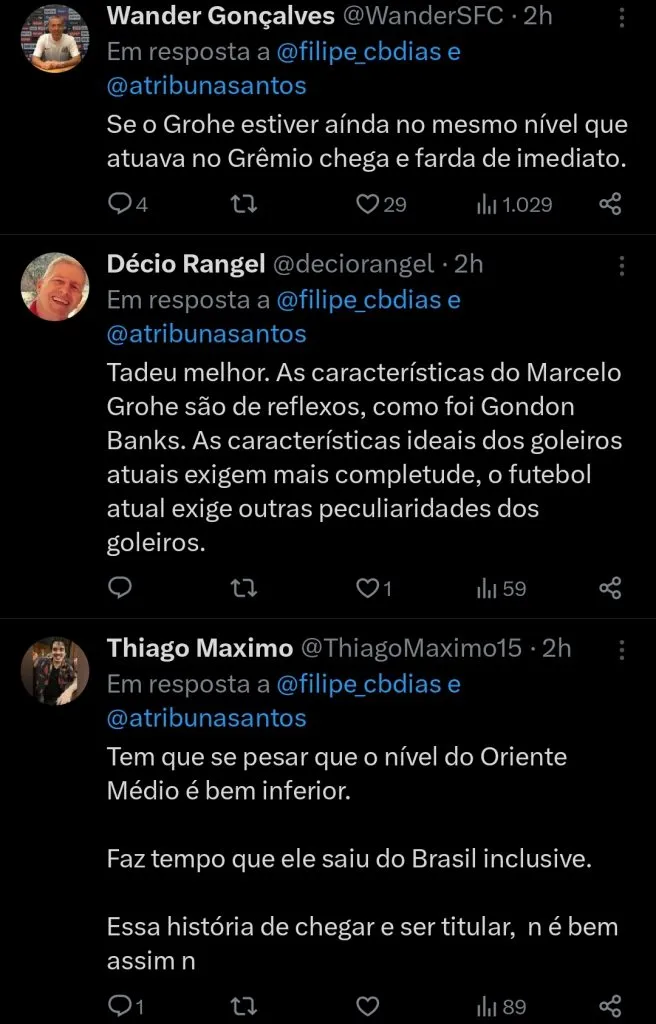The height and width of the screenshot is (1024, 656).
Task: Share Décio Rangel's tweet
Action: [x=609, y=589]
